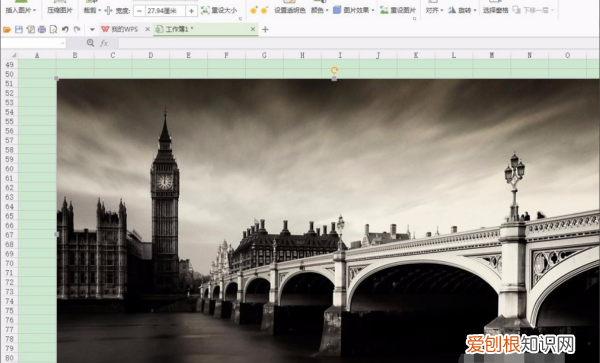Click the first sun brightness icon
The image size is (600, 363).
tap(253, 10)
